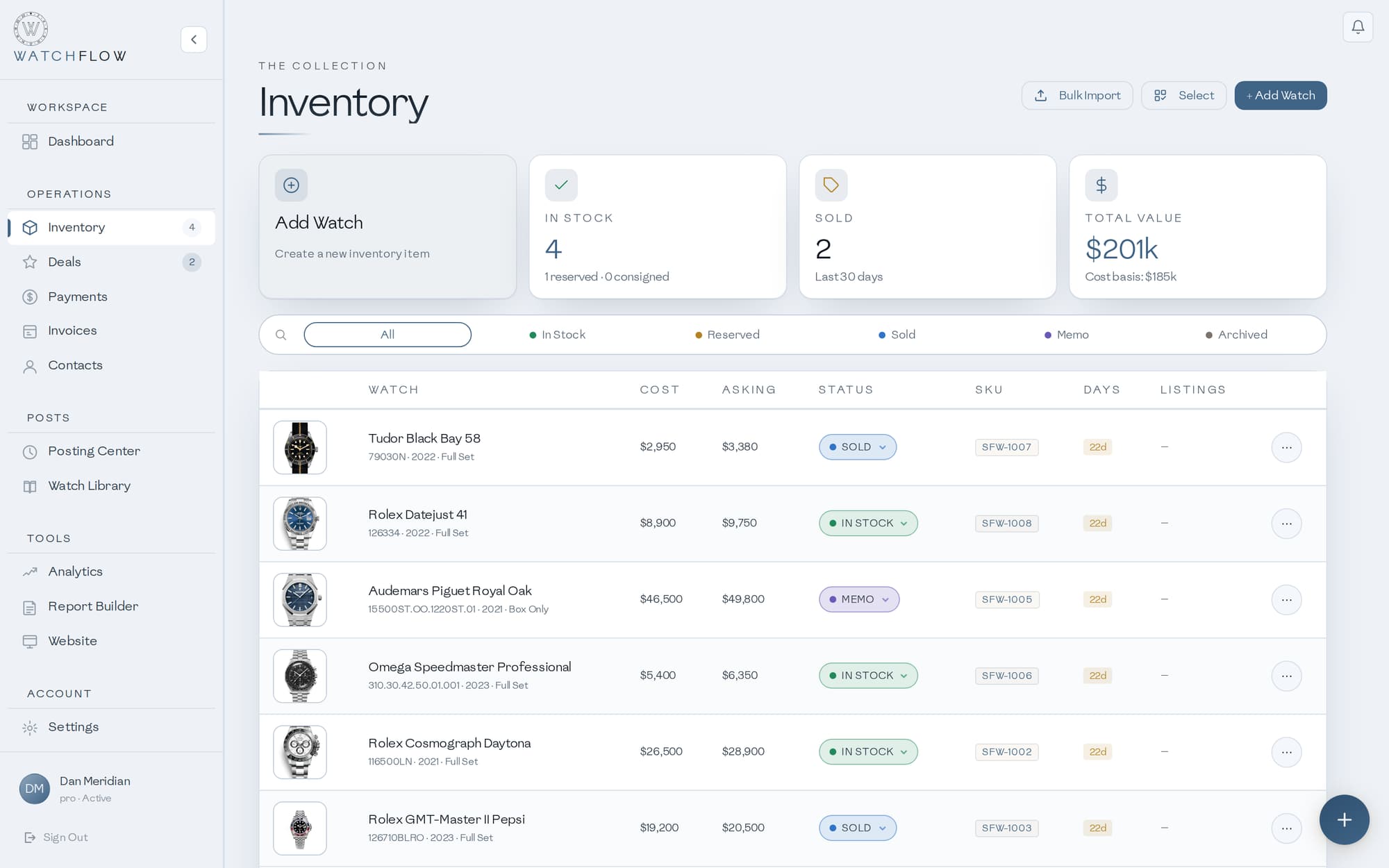This screenshot has width=1389, height=868.
Task: Open more options for Omega Speedmaster Professional
Action: pyautogui.click(x=1286, y=676)
